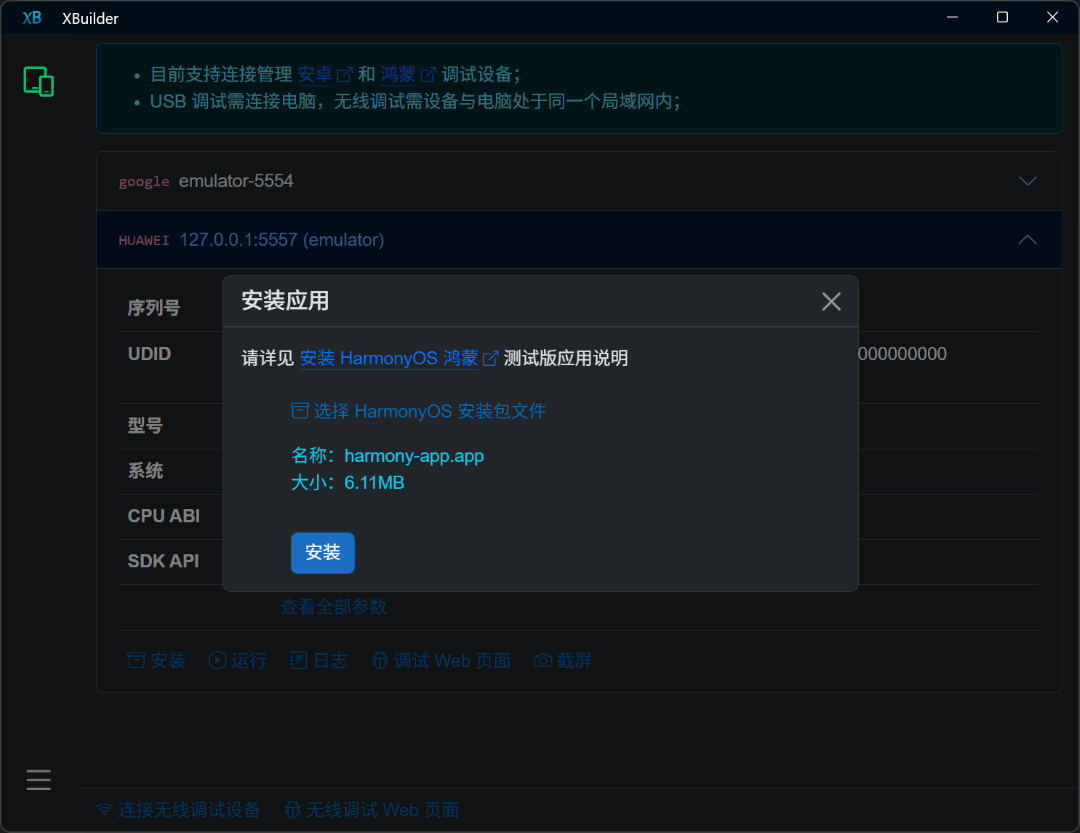Click 连接无线调试设备 at bottom

coord(178,810)
